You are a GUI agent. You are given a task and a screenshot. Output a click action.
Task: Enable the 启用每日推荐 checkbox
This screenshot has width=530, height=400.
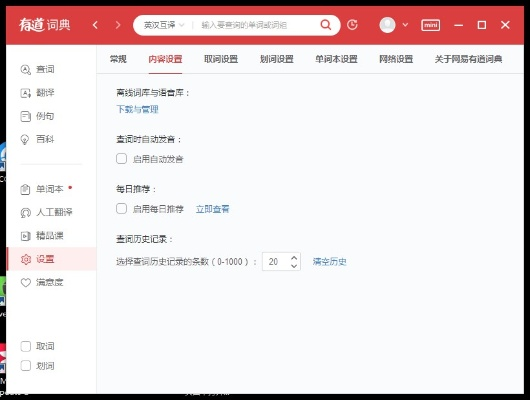[121, 209]
